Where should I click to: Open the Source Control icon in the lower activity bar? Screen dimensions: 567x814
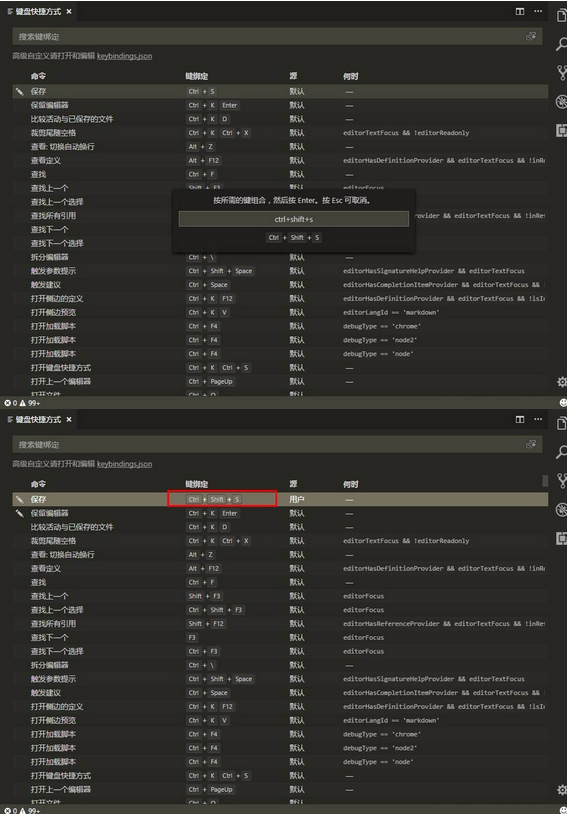pos(561,481)
